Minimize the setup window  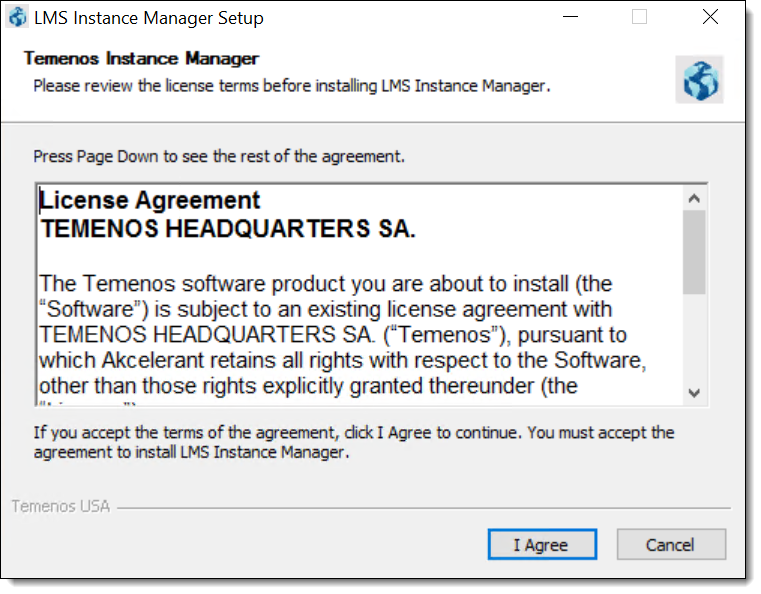coord(570,17)
